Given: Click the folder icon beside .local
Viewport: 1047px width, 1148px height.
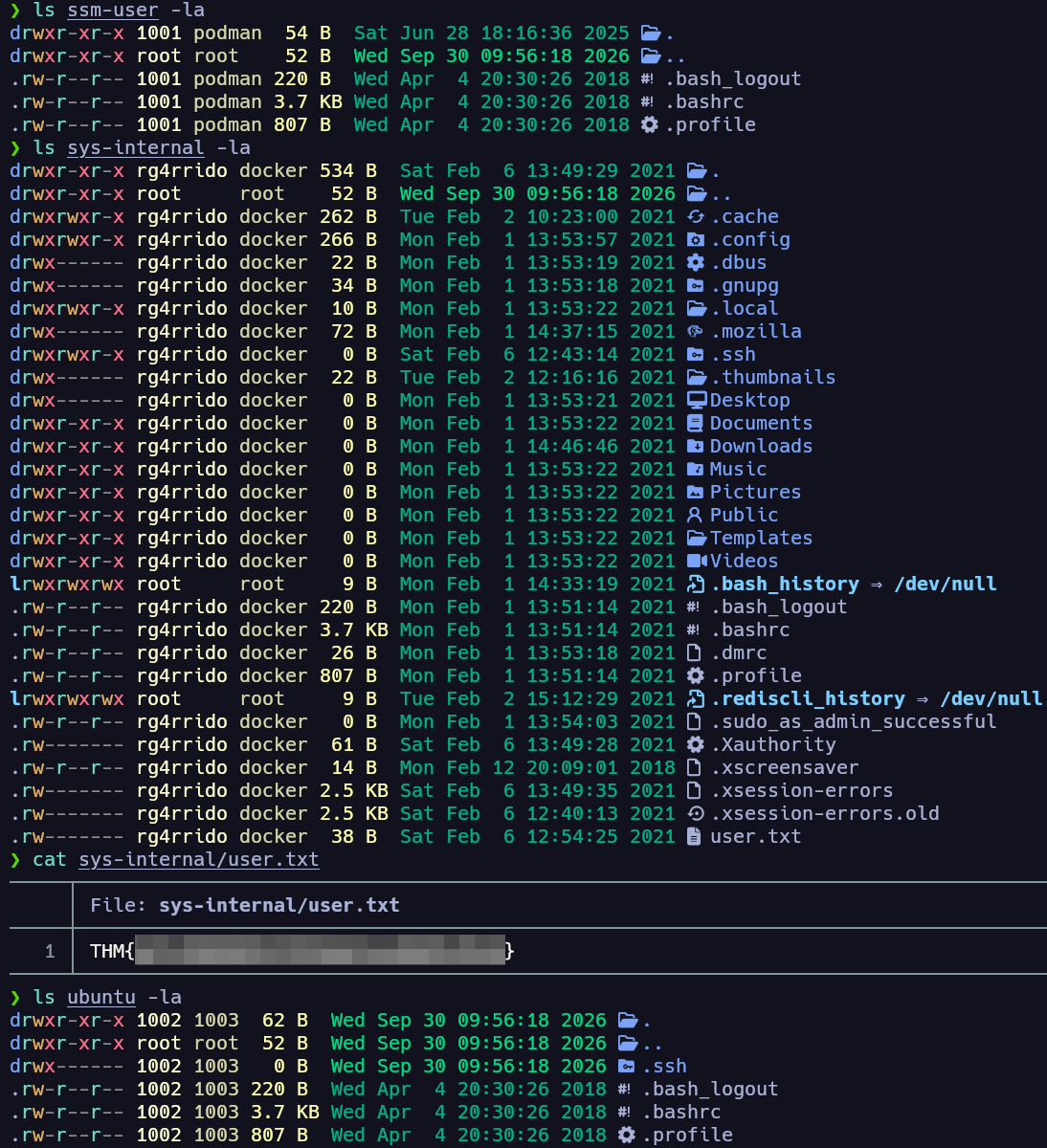Looking at the screenshot, I should coord(697,309).
